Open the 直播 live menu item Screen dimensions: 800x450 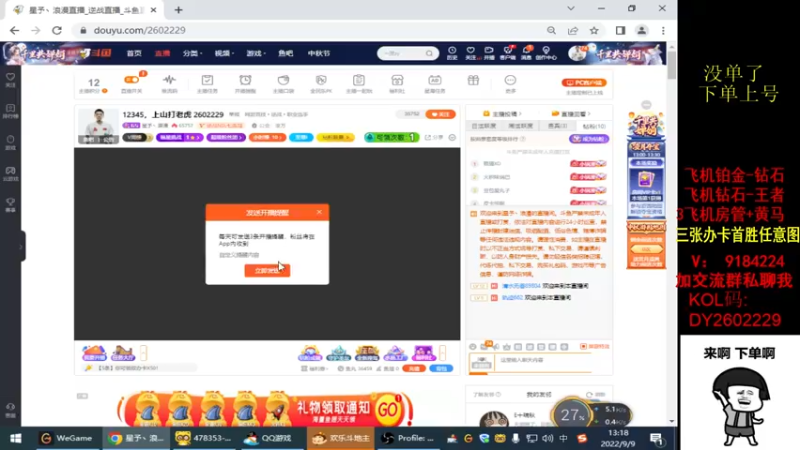point(162,53)
